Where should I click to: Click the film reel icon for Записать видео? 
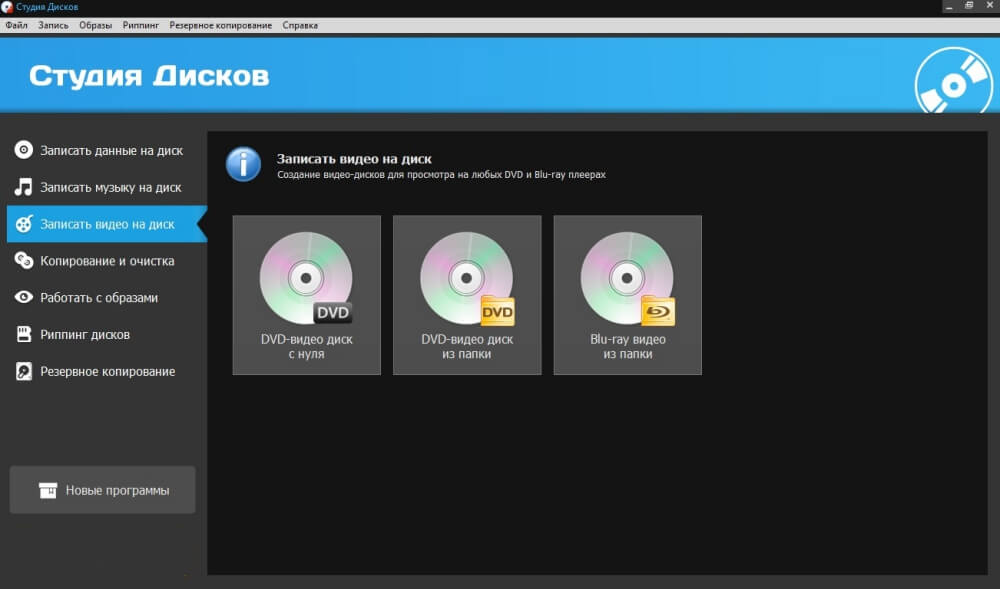pos(23,224)
